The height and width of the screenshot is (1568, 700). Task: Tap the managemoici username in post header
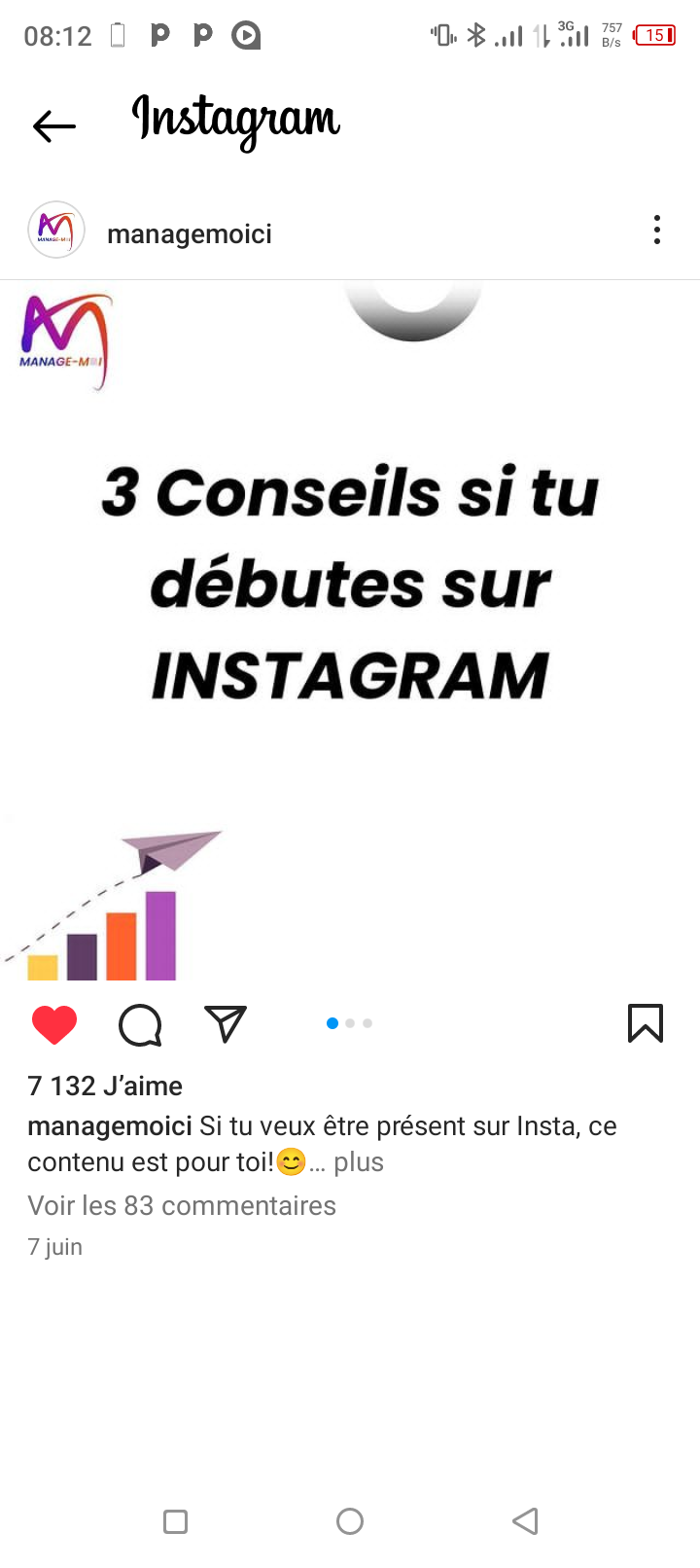190,234
